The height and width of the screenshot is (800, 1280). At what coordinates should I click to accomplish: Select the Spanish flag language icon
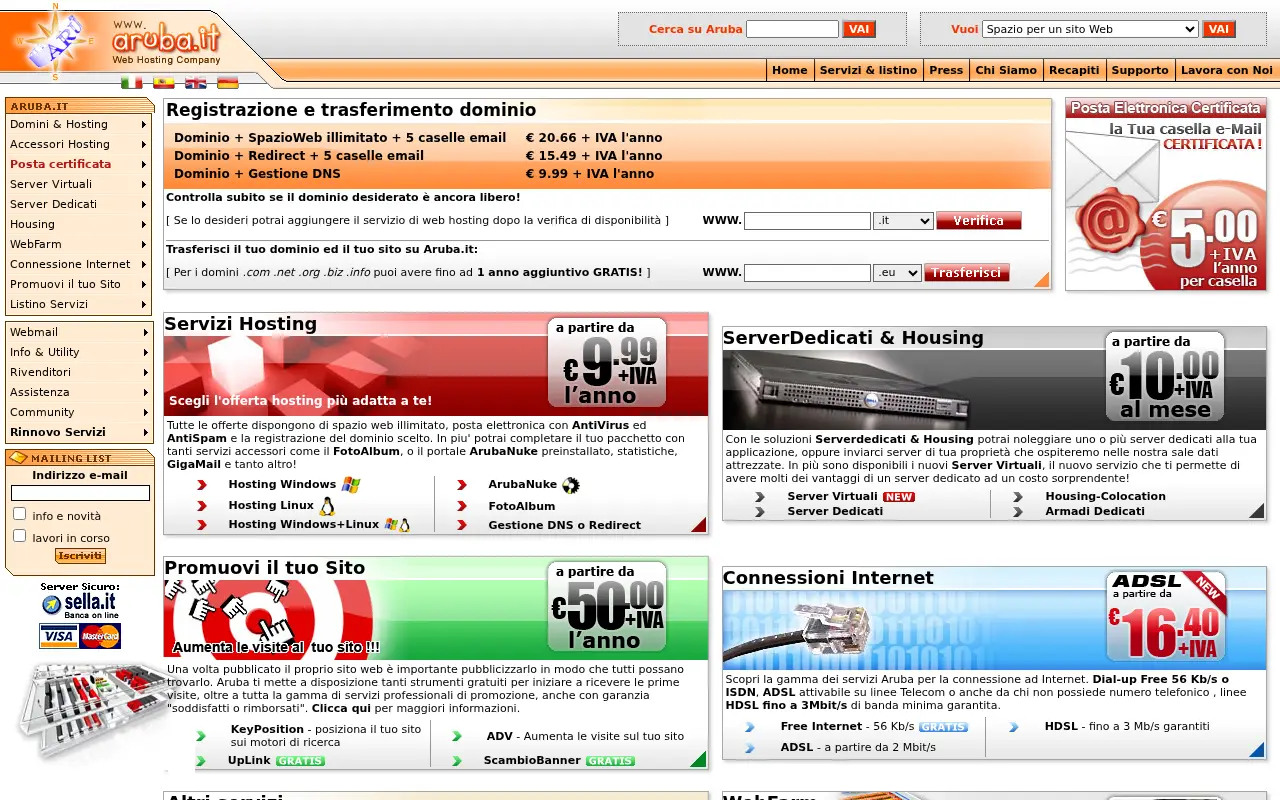tap(163, 83)
